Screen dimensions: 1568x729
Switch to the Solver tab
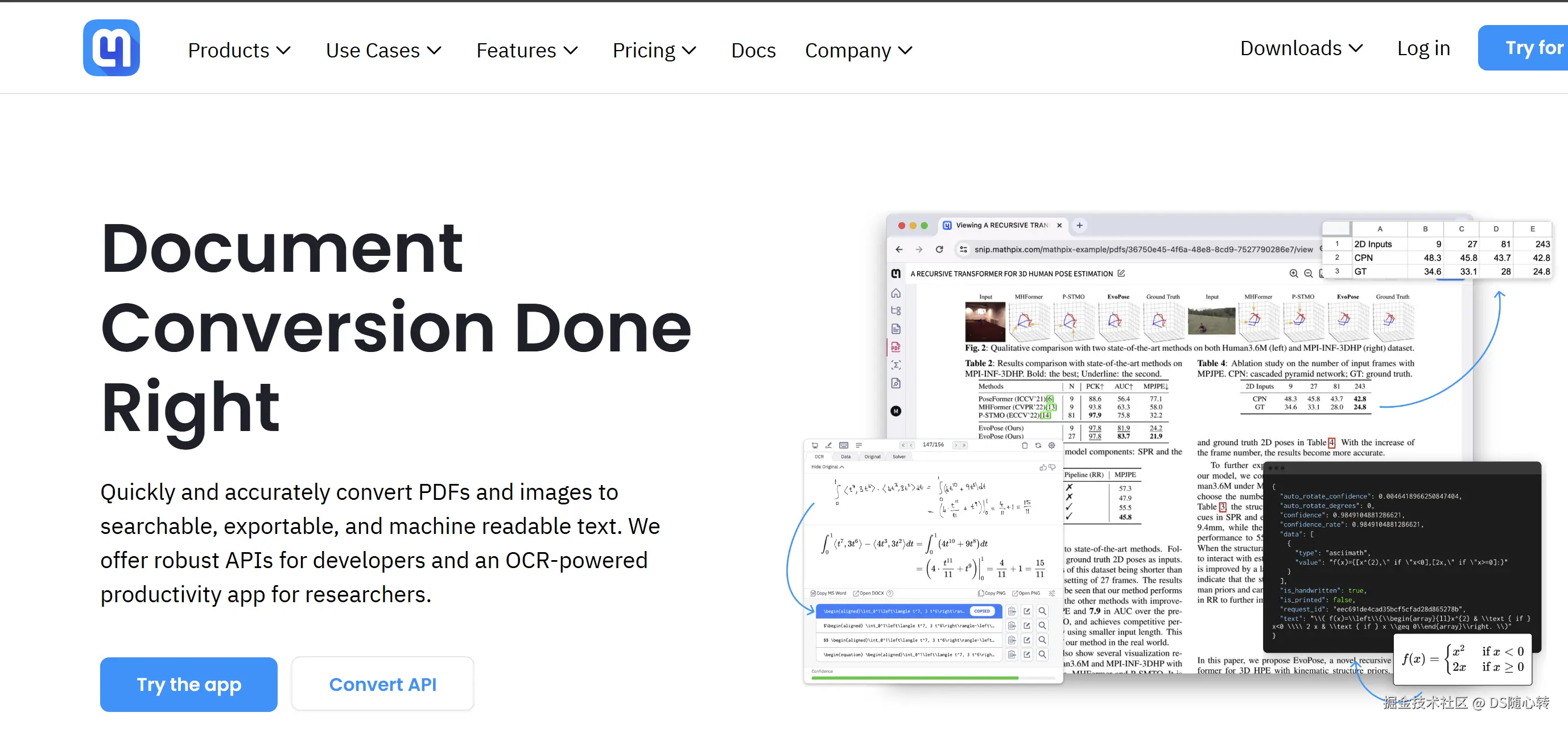pos(898,457)
